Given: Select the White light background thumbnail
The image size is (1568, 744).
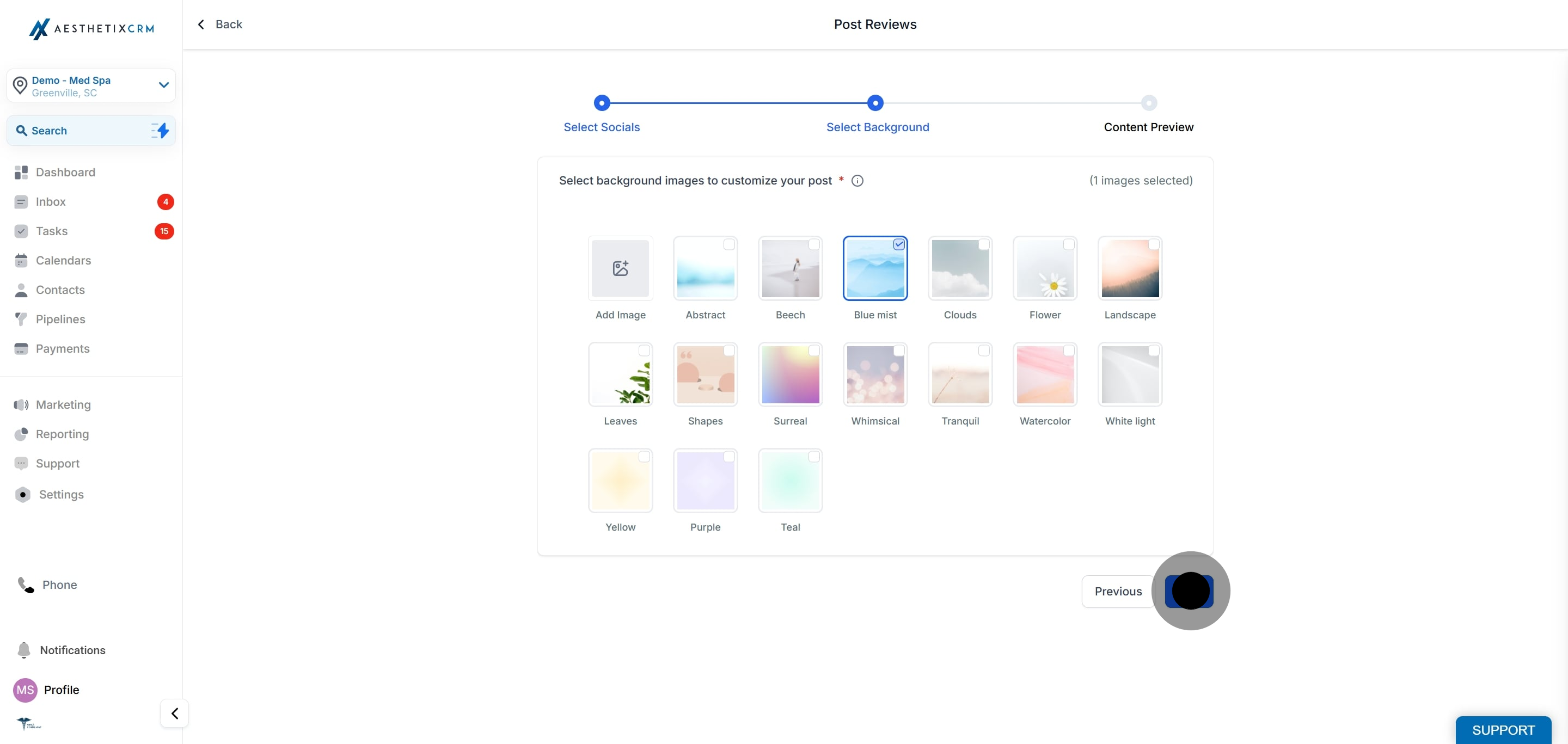Looking at the screenshot, I should point(1130,375).
